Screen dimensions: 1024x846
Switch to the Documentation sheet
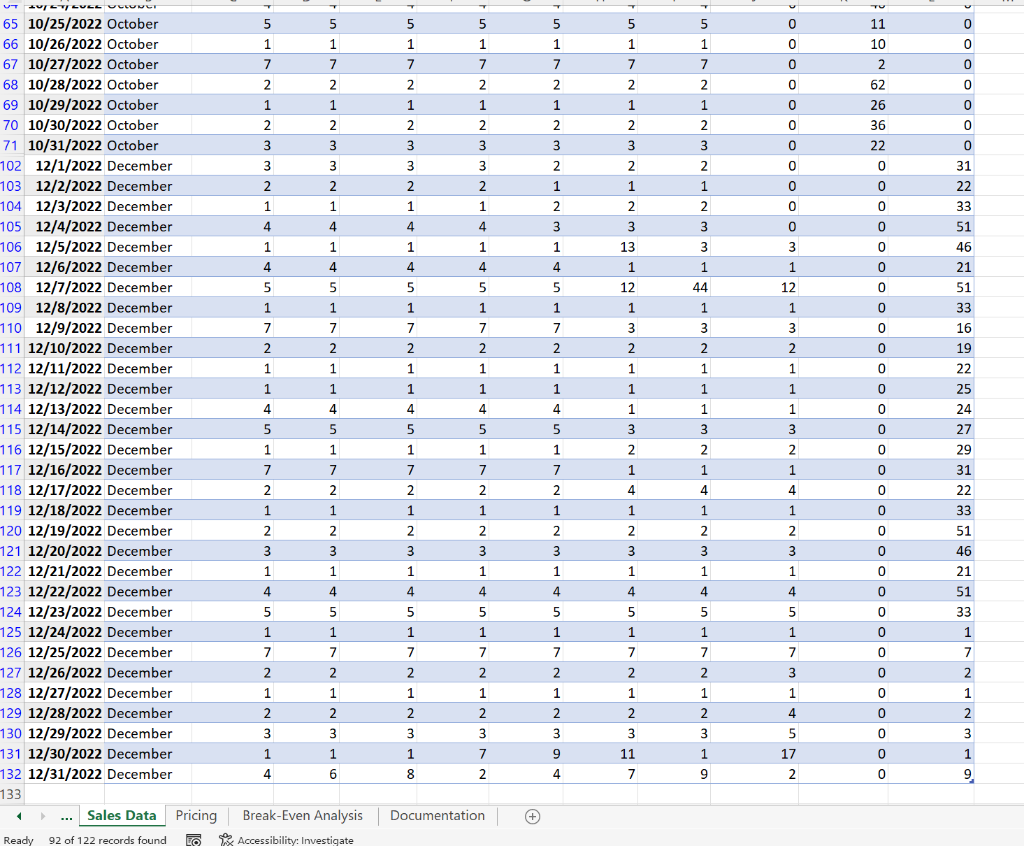pos(437,816)
